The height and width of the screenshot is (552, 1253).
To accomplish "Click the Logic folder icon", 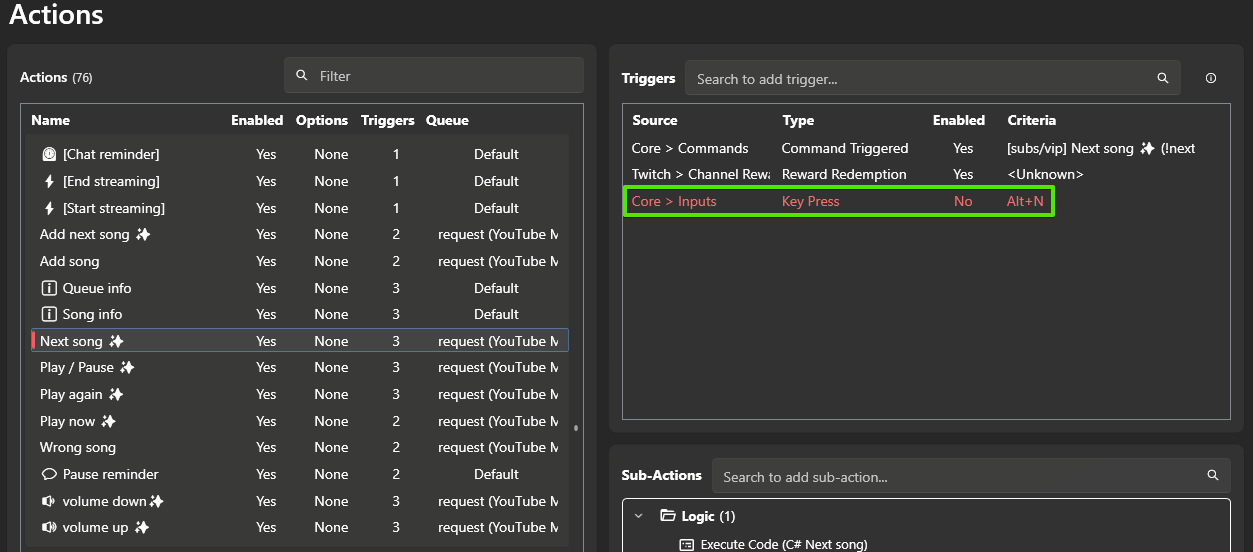I will pos(668,516).
